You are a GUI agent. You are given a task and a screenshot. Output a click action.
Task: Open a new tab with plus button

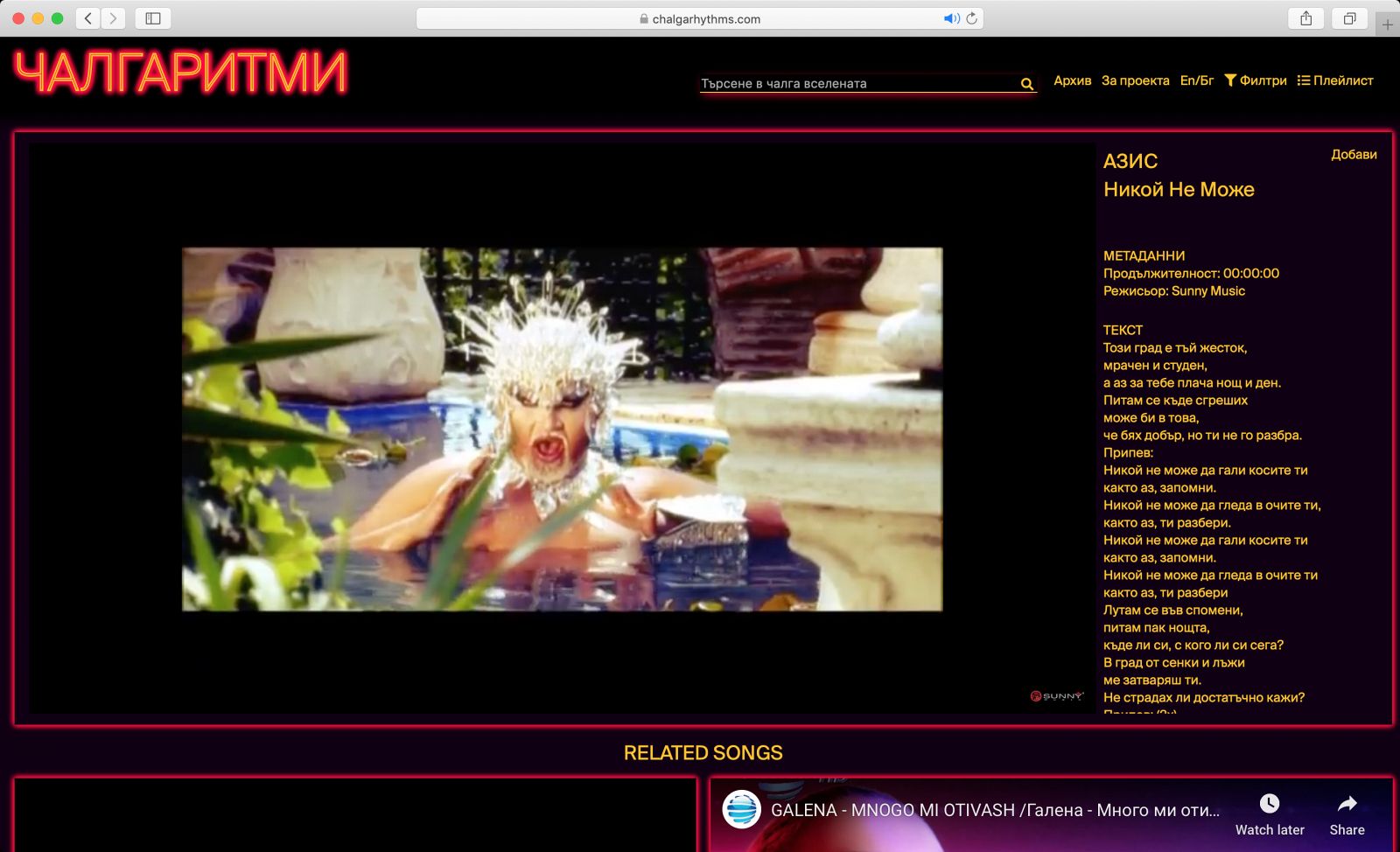pyautogui.click(x=1387, y=24)
